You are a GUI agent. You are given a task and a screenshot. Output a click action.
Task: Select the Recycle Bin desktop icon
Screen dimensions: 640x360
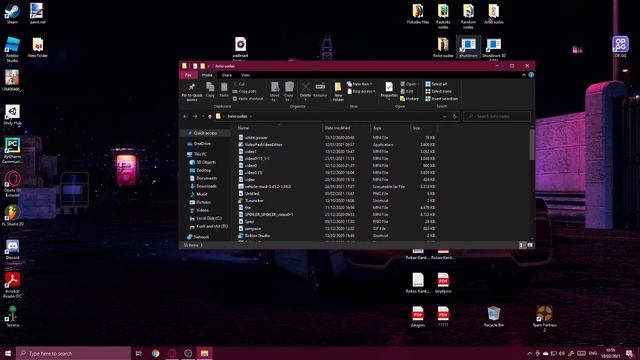tap(493, 317)
